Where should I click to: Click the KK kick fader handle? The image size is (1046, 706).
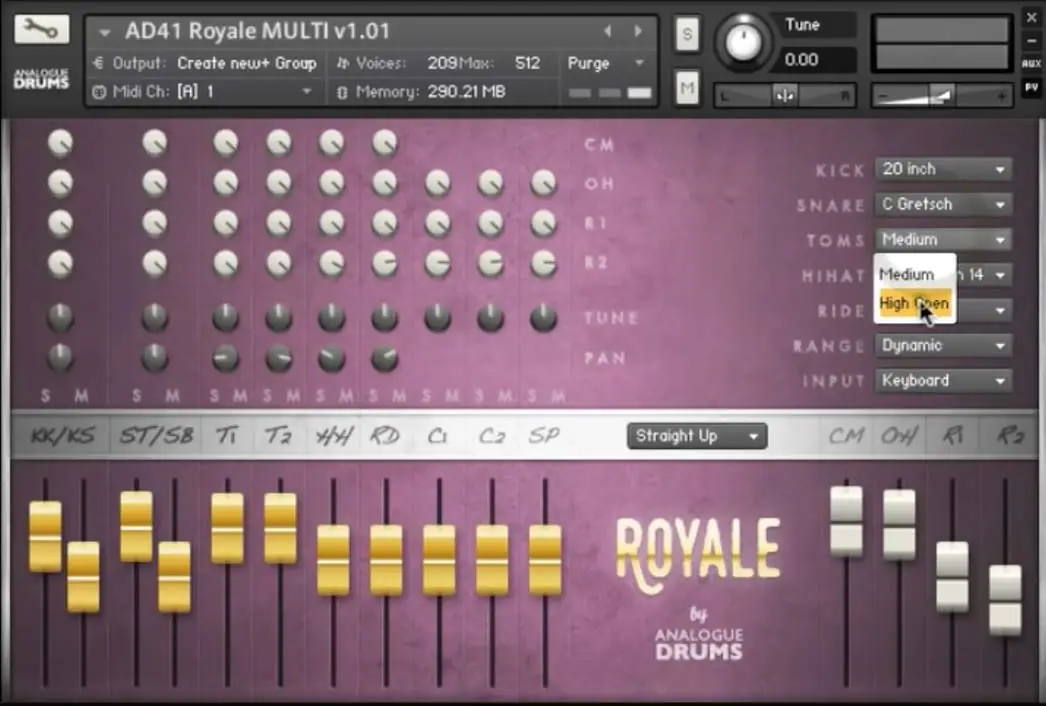coord(45,537)
